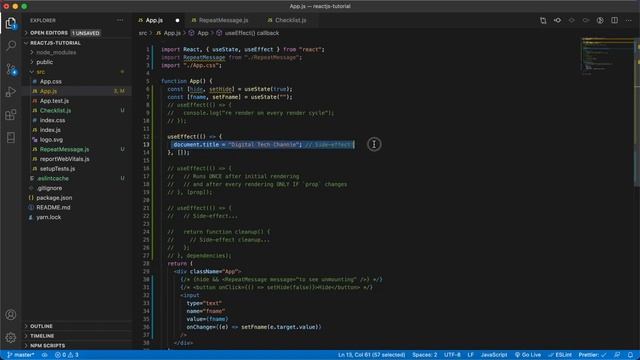Open README.md in the explorer
The width and height of the screenshot is (640, 360).
(x=53, y=207)
